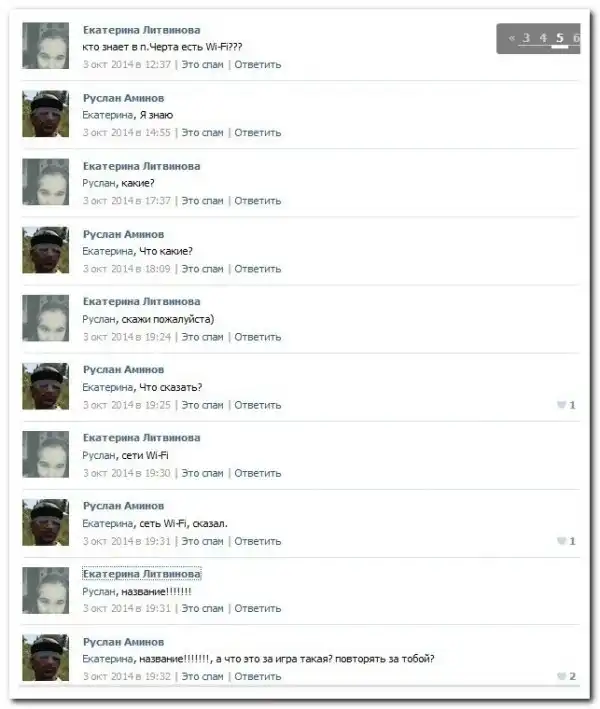Reply to the 'название!!!!!!!' comment at 19:31
This screenshot has width=600, height=709.
point(258,609)
